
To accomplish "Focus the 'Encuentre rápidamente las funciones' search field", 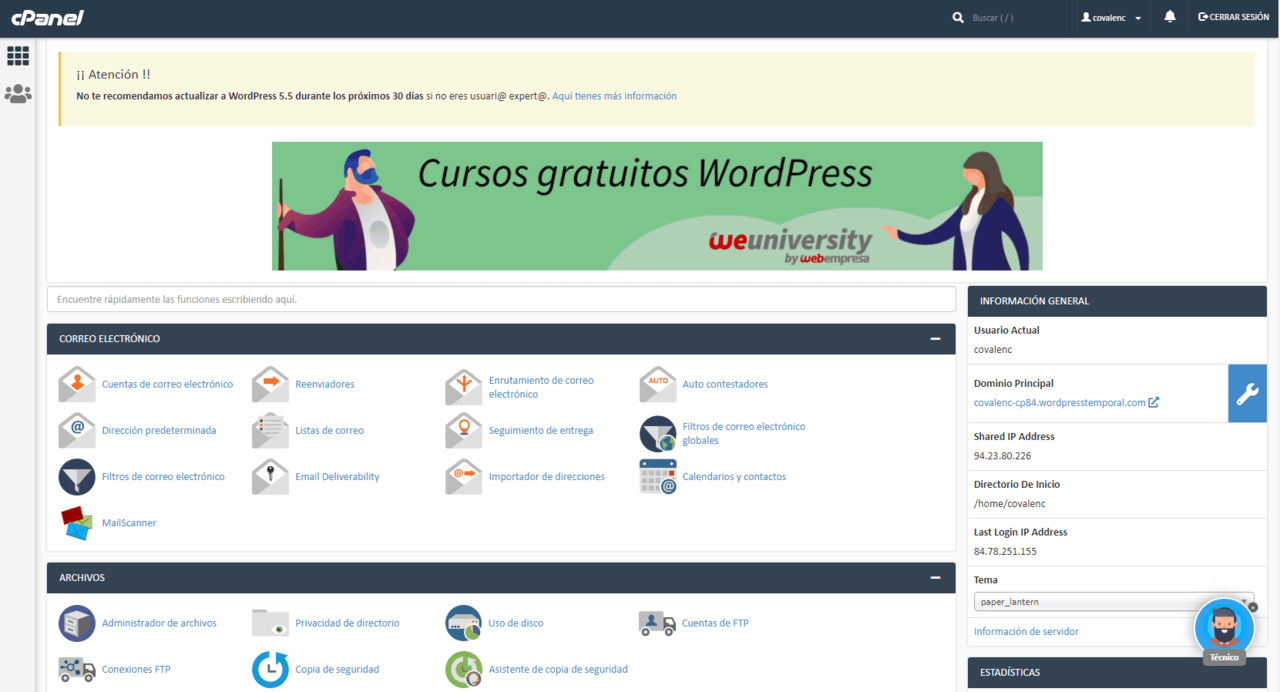I will tap(502, 299).
